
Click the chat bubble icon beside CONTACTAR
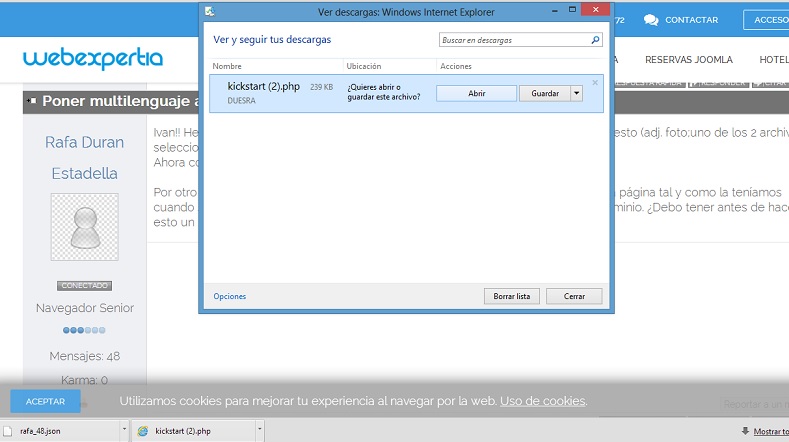[651, 20]
